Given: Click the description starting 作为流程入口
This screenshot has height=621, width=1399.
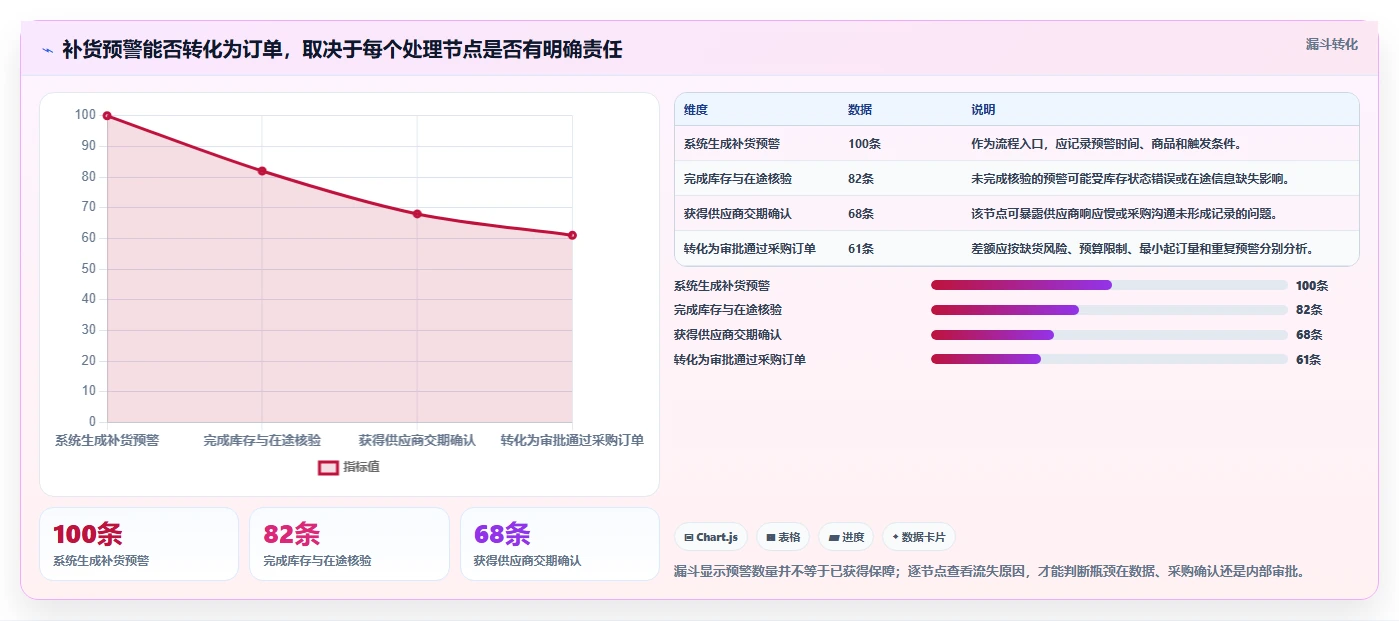Looking at the screenshot, I should 1106,144.
